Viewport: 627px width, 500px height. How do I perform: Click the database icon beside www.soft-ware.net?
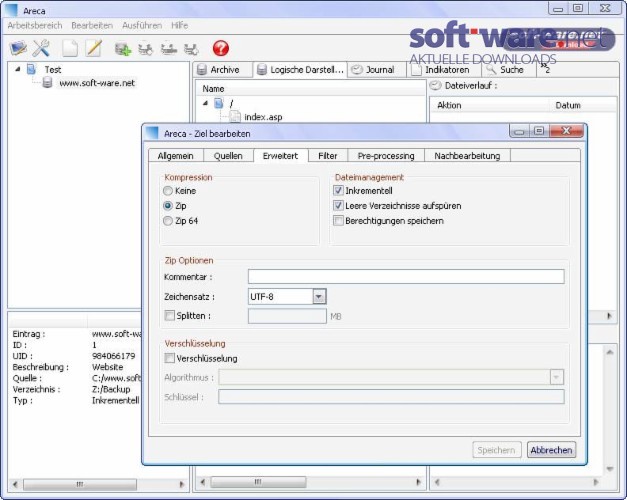47,83
